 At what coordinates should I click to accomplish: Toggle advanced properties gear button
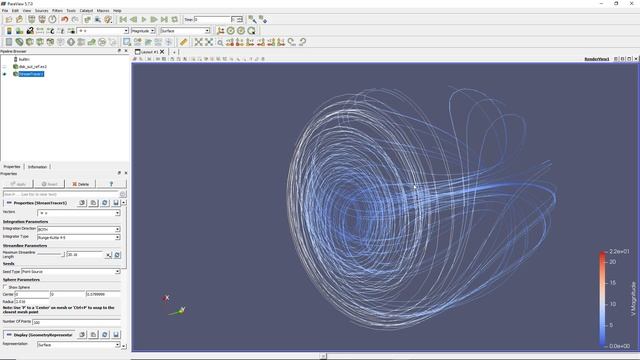(x=122, y=194)
